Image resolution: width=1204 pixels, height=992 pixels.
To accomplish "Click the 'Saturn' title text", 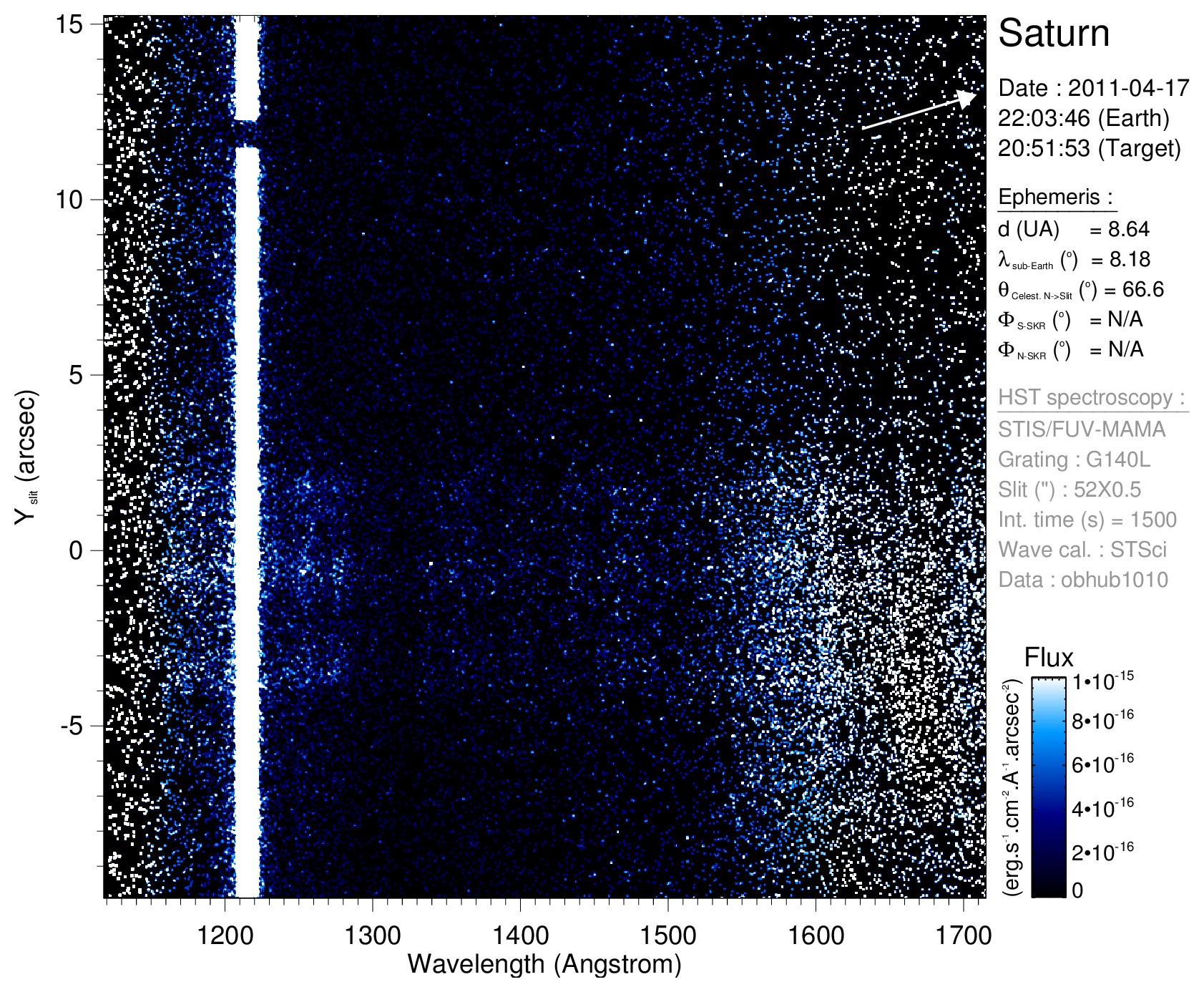I will point(1053,34).
